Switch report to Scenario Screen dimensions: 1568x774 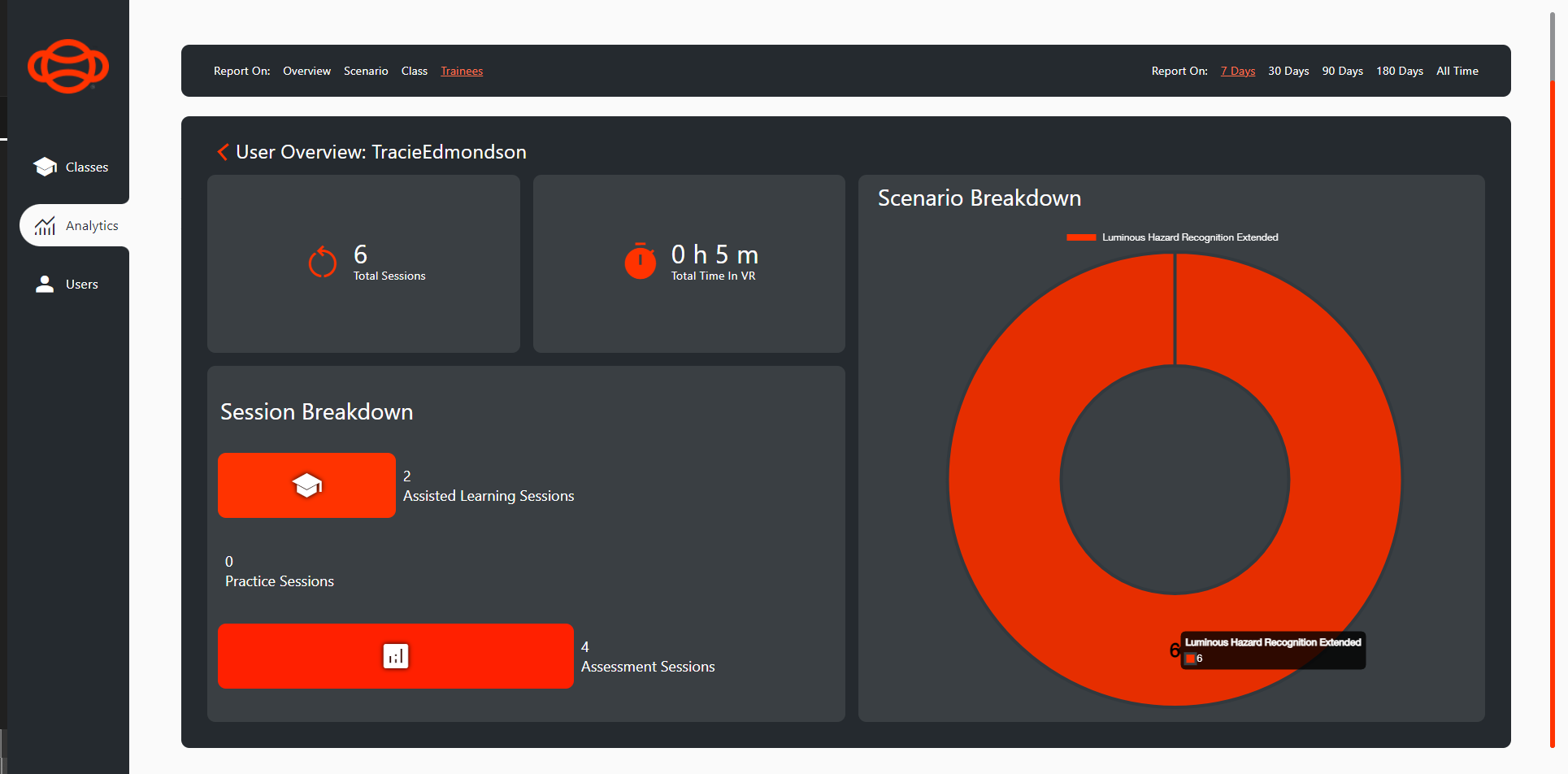(366, 71)
